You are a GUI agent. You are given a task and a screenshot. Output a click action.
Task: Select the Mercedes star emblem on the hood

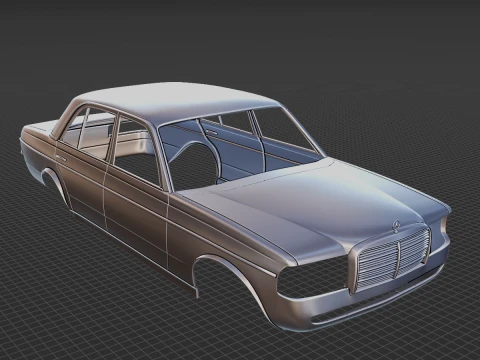(396, 226)
